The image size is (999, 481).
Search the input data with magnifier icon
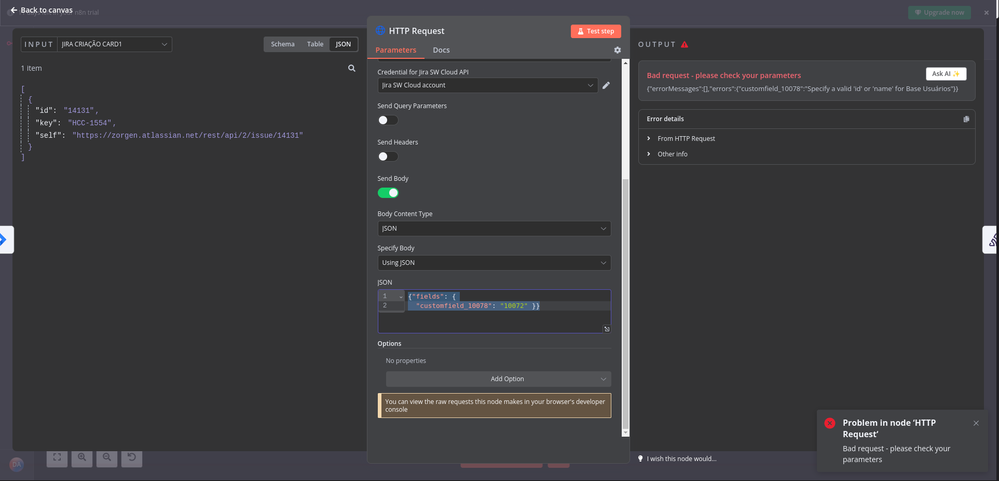click(x=352, y=68)
